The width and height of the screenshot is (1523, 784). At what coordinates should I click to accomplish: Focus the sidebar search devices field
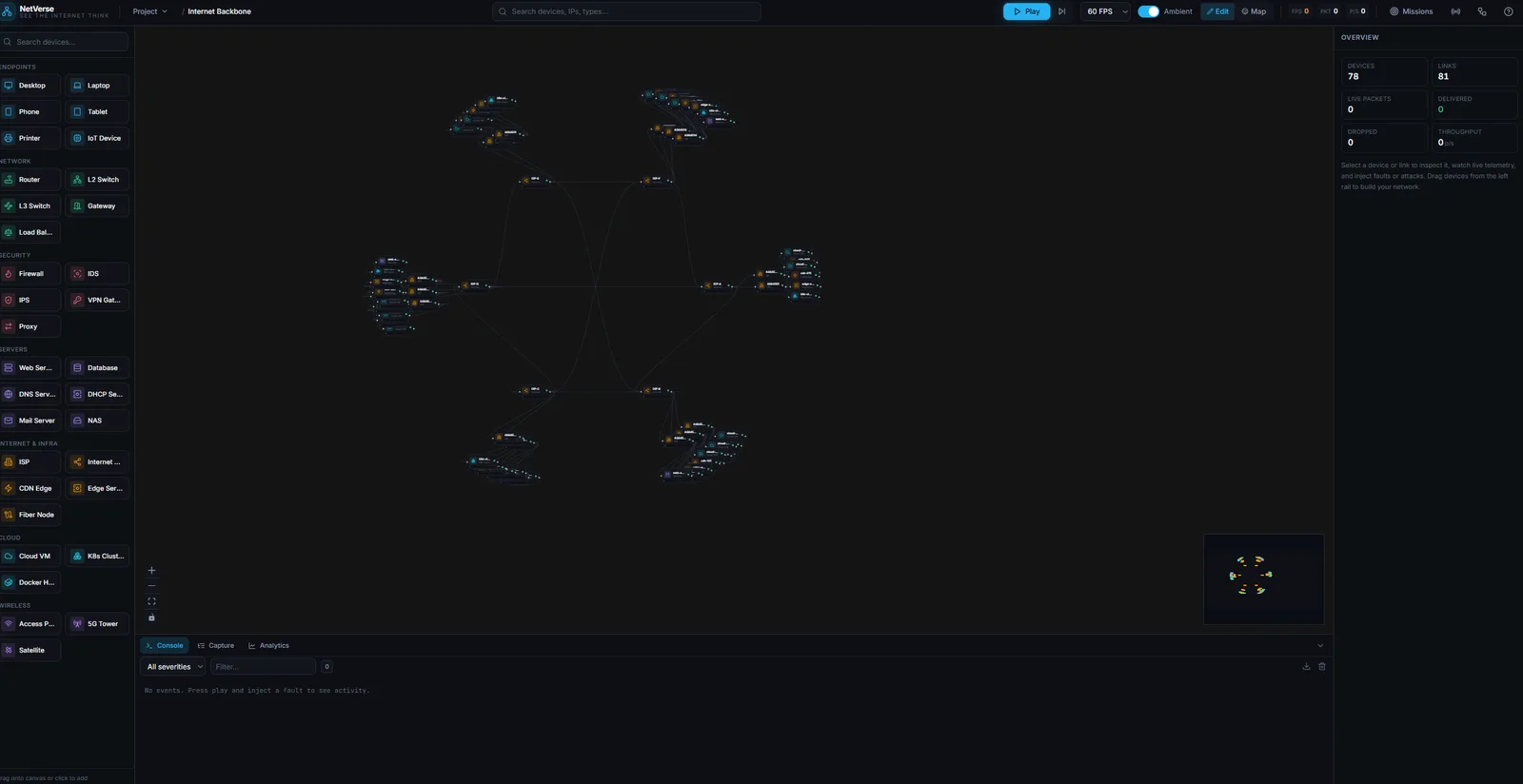(x=64, y=42)
